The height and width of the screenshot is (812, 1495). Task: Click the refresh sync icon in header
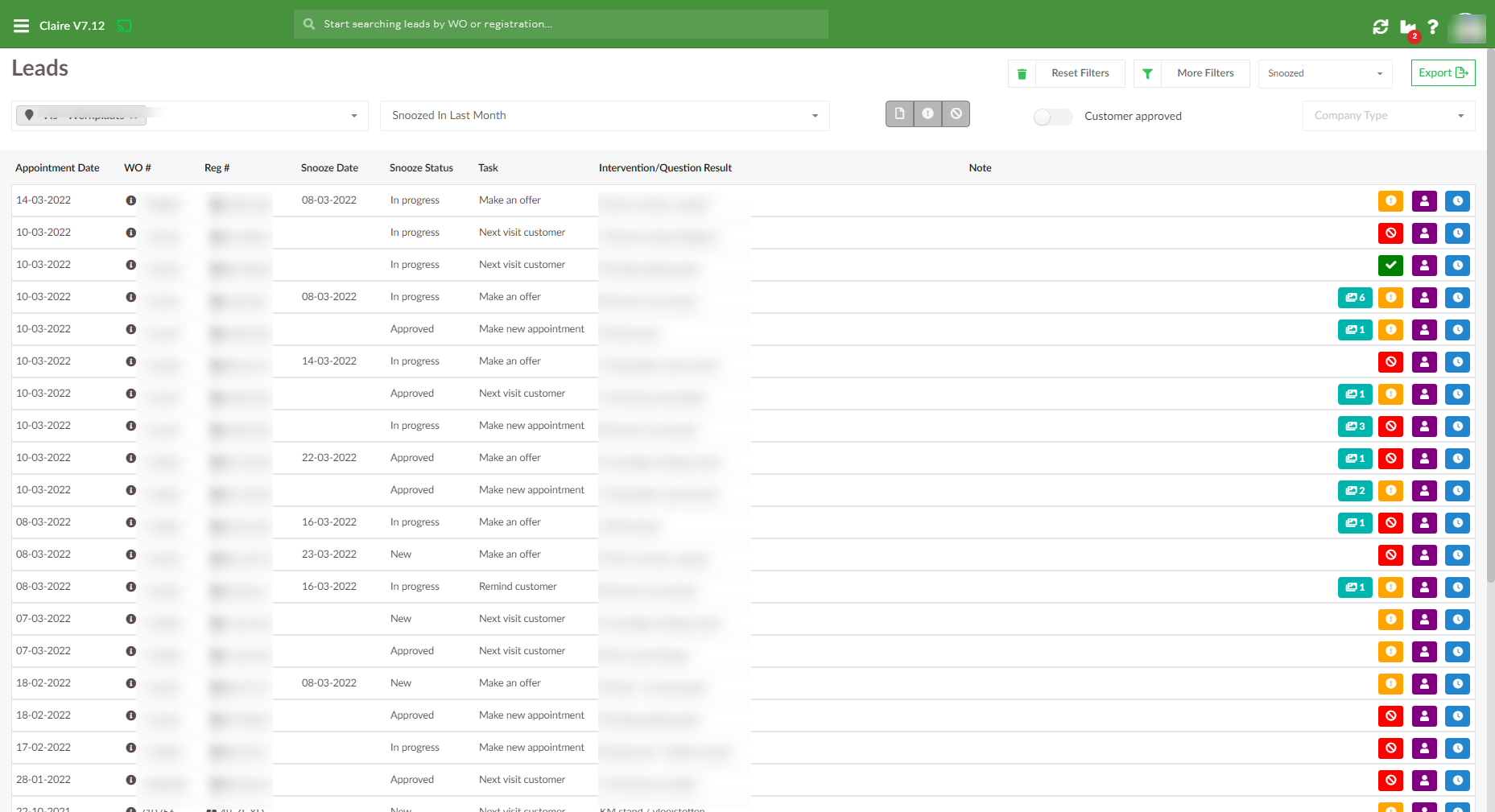click(x=1380, y=27)
